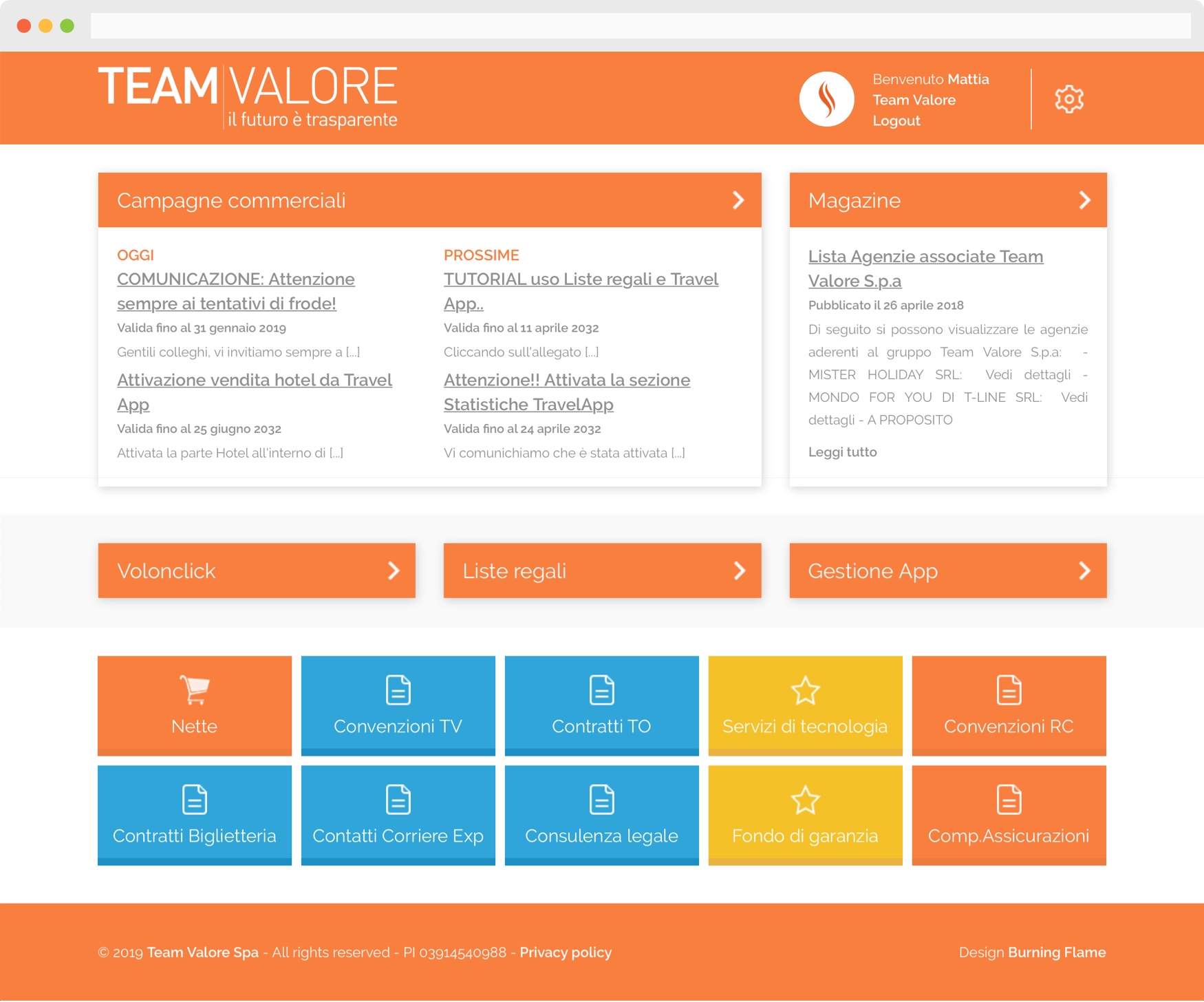Select the Contratti Biglietteria tile label
Image resolution: width=1204 pixels, height=1002 pixels.
[195, 835]
